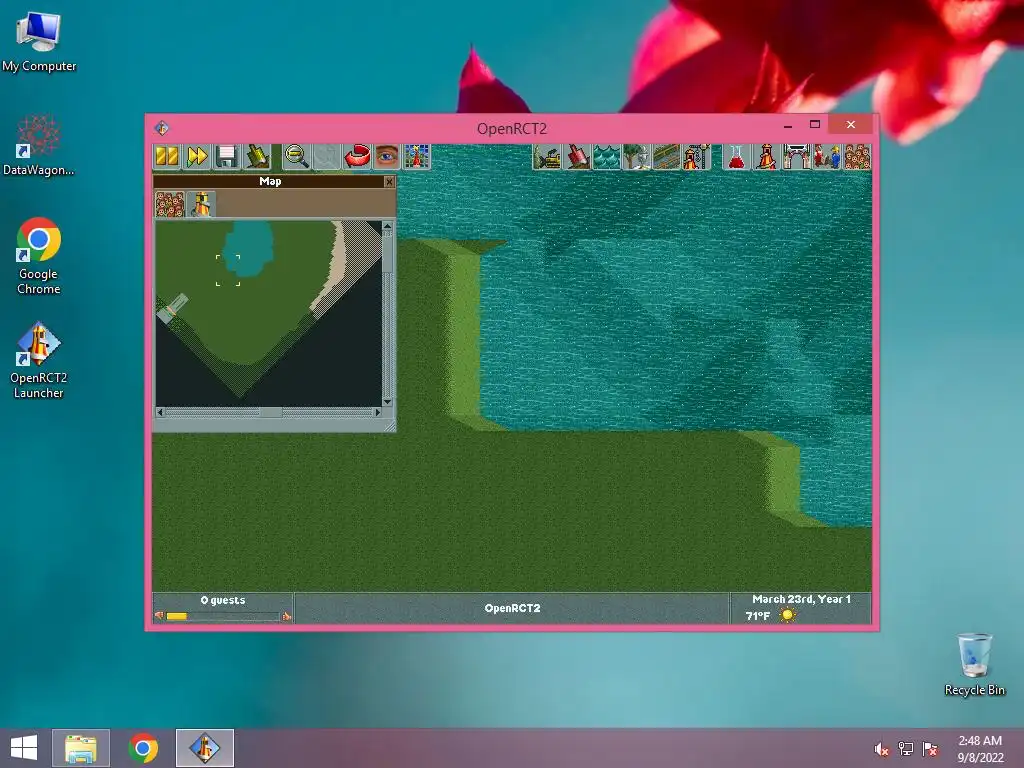The width and height of the screenshot is (1024, 768).
Task: Click the 71°F temperature readout
Action: (758, 615)
